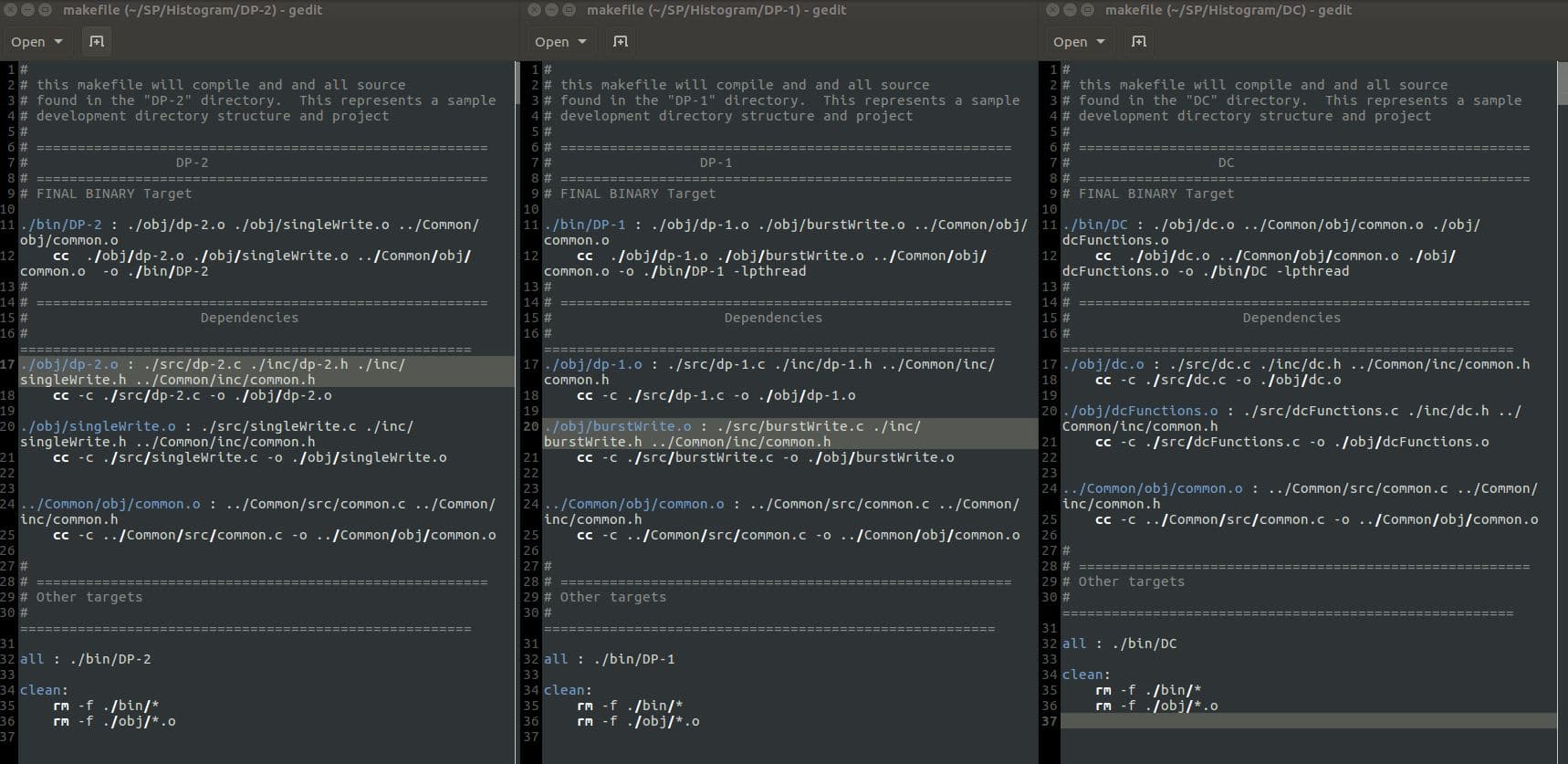Click 'rm -f ./obj/*.o' in DP-2 window
This screenshot has width=1568, height=764.
pyautogui.click(x=114, y=721)
